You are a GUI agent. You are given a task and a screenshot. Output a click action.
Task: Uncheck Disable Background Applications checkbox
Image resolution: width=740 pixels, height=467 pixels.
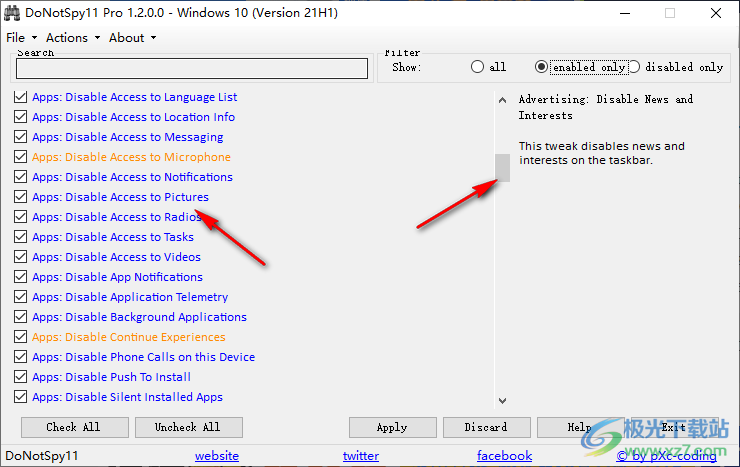click(20, 317)
